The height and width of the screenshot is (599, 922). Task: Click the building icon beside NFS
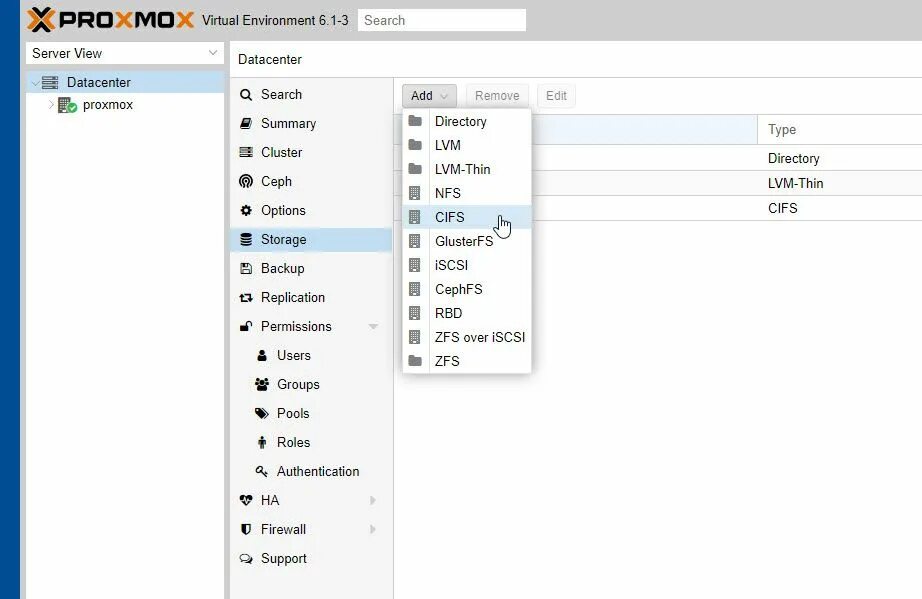click(415, 193)
